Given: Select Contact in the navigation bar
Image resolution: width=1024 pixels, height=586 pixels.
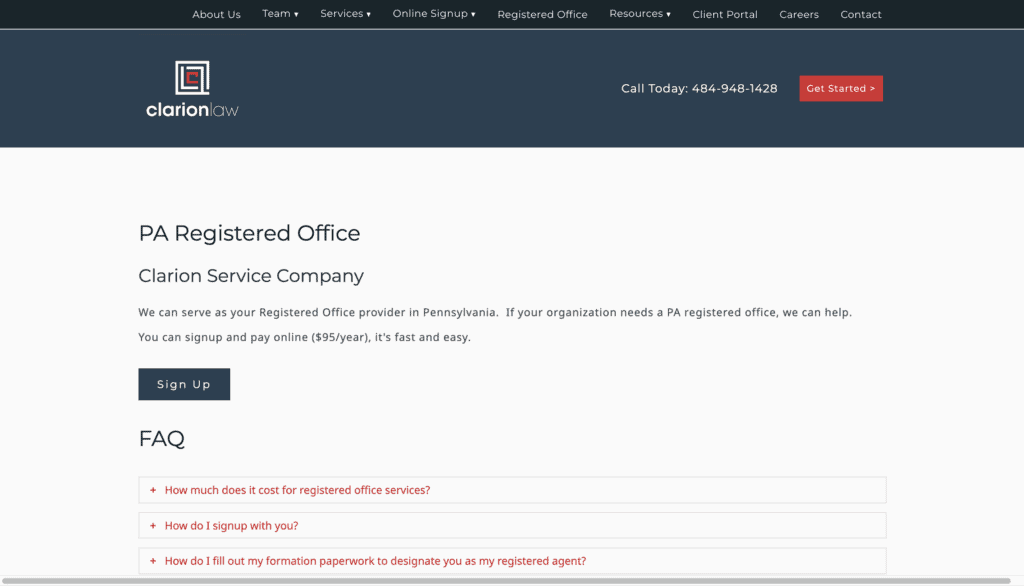Looking at the screenshot, I should point(860,14).
